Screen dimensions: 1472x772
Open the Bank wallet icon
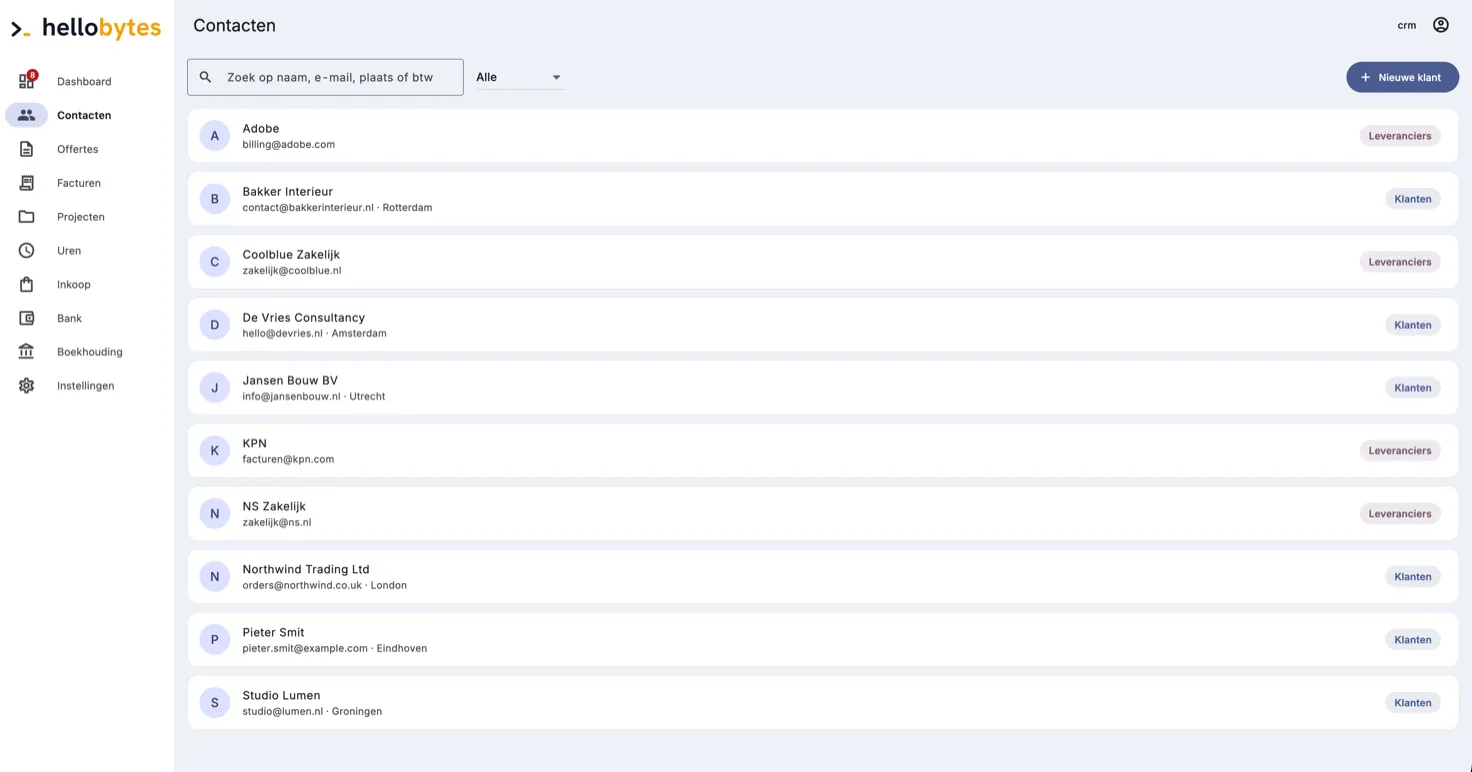click(26, 318)
